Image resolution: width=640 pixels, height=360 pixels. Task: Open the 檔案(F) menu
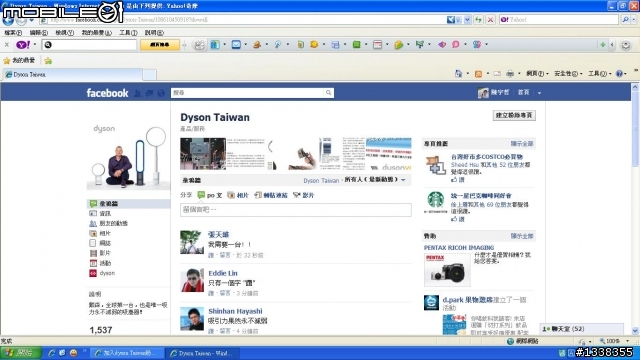point(13,33)
